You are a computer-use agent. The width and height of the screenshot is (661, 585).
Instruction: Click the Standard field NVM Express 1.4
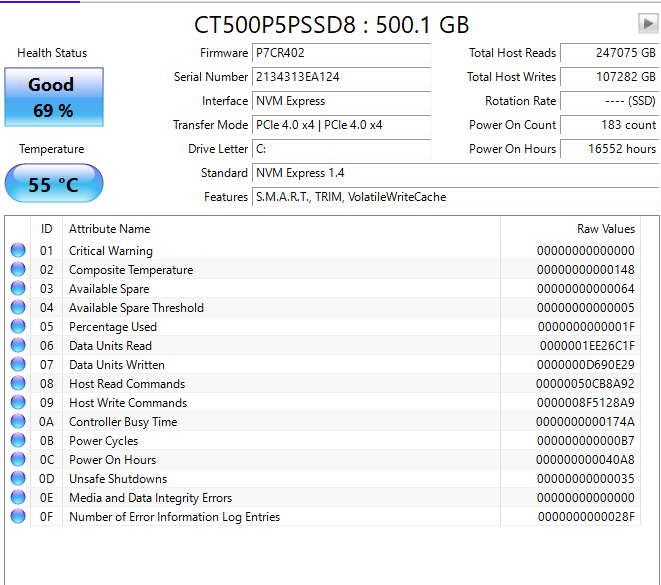coord(455,173)
